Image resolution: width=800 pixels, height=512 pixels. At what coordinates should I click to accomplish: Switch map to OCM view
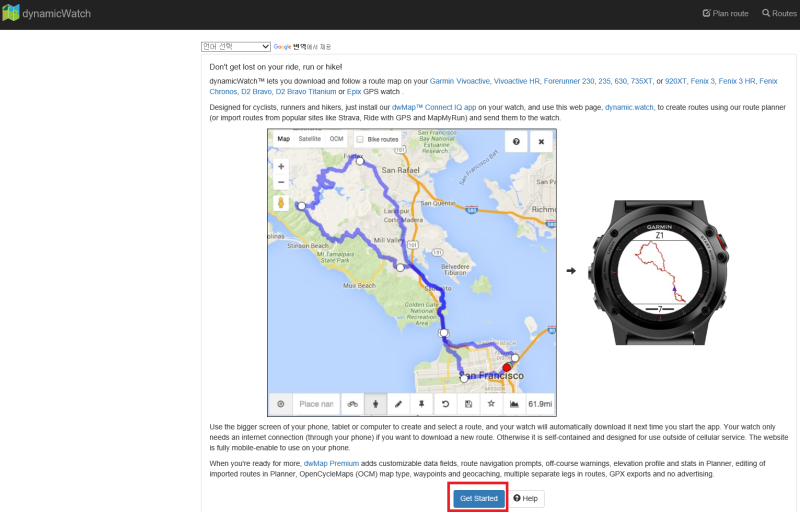336,139
